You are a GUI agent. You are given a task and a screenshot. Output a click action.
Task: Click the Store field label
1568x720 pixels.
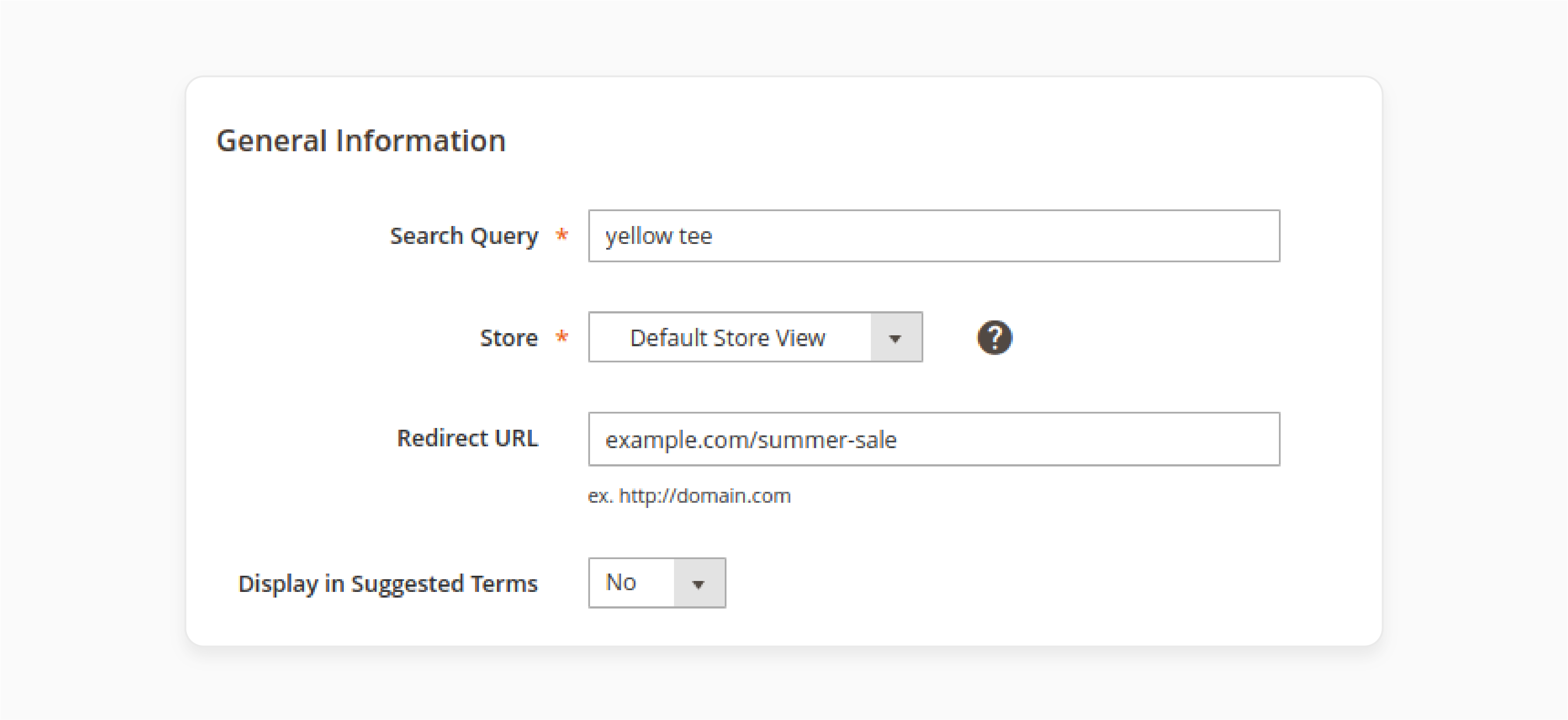(x=509, y=338)
